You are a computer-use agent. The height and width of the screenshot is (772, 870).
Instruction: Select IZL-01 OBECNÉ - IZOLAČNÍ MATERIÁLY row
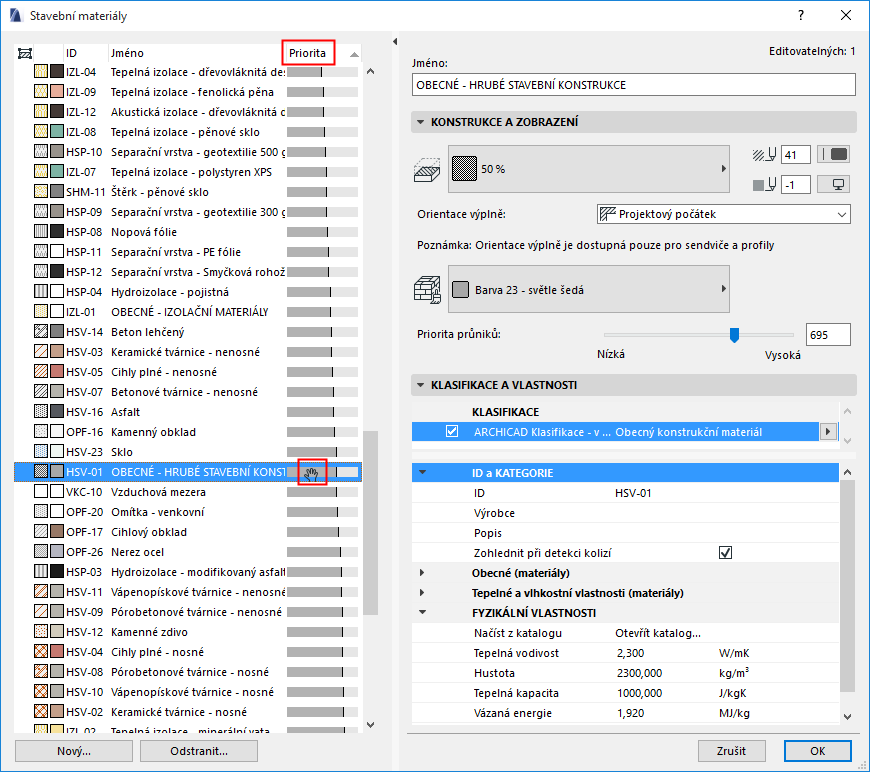tap(188, 312)
